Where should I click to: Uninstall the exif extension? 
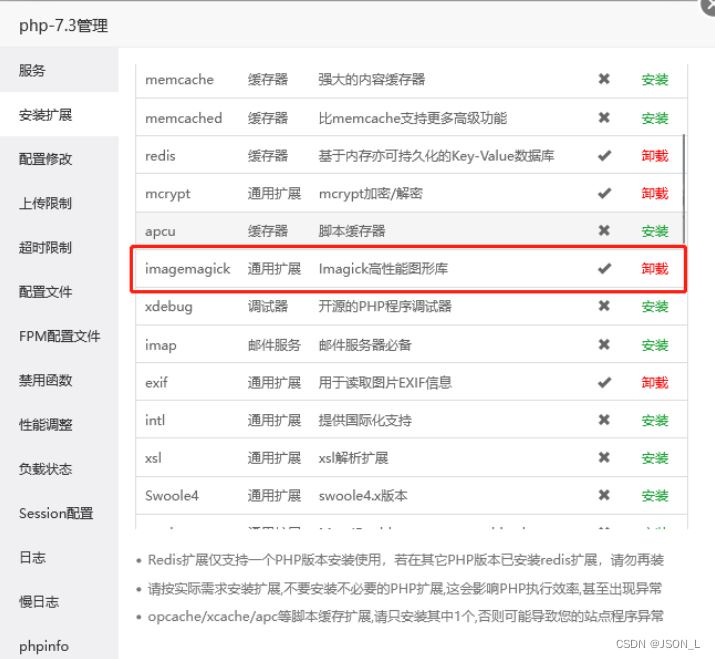click(655, 382)
